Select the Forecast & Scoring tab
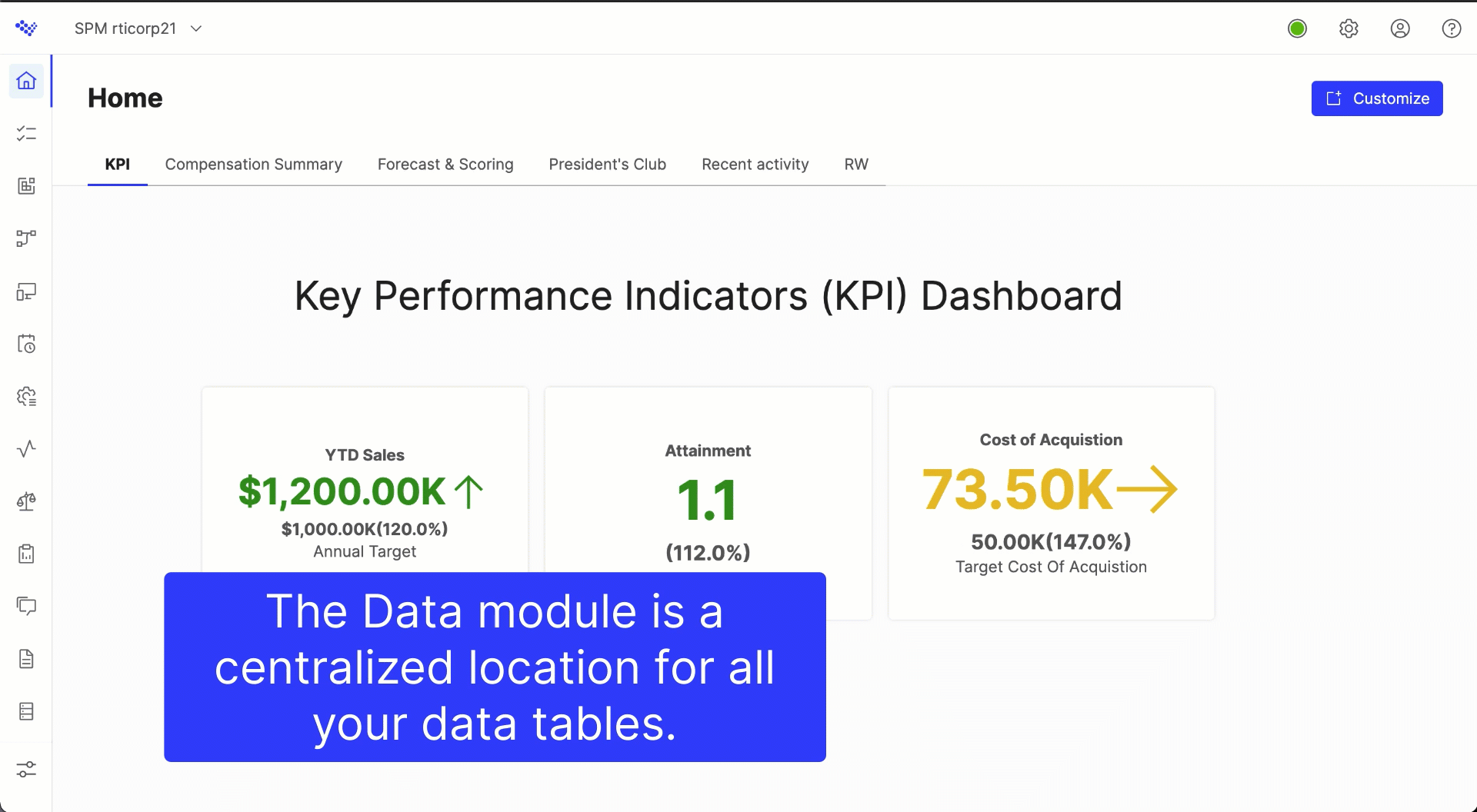This screenshot has width=1477, height=812. click(445, 164)
